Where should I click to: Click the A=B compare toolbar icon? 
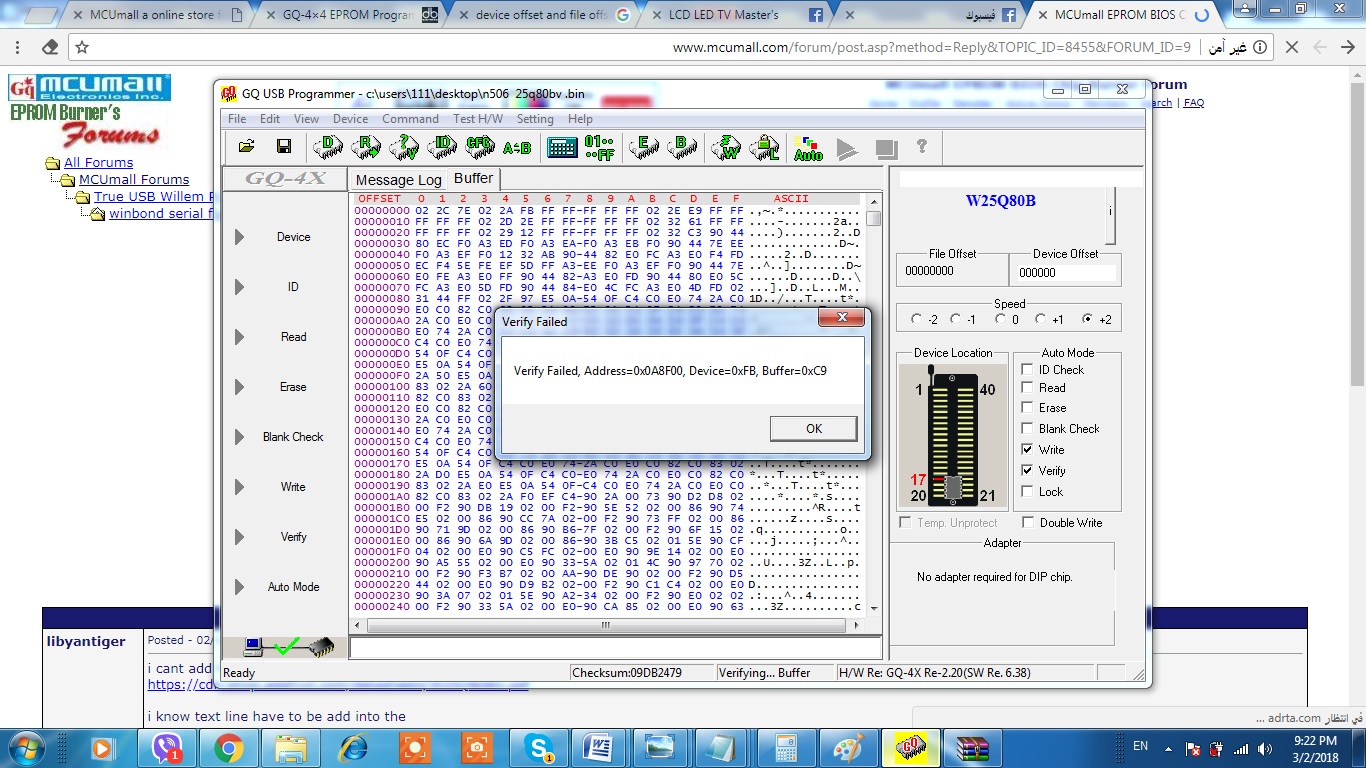517,147
